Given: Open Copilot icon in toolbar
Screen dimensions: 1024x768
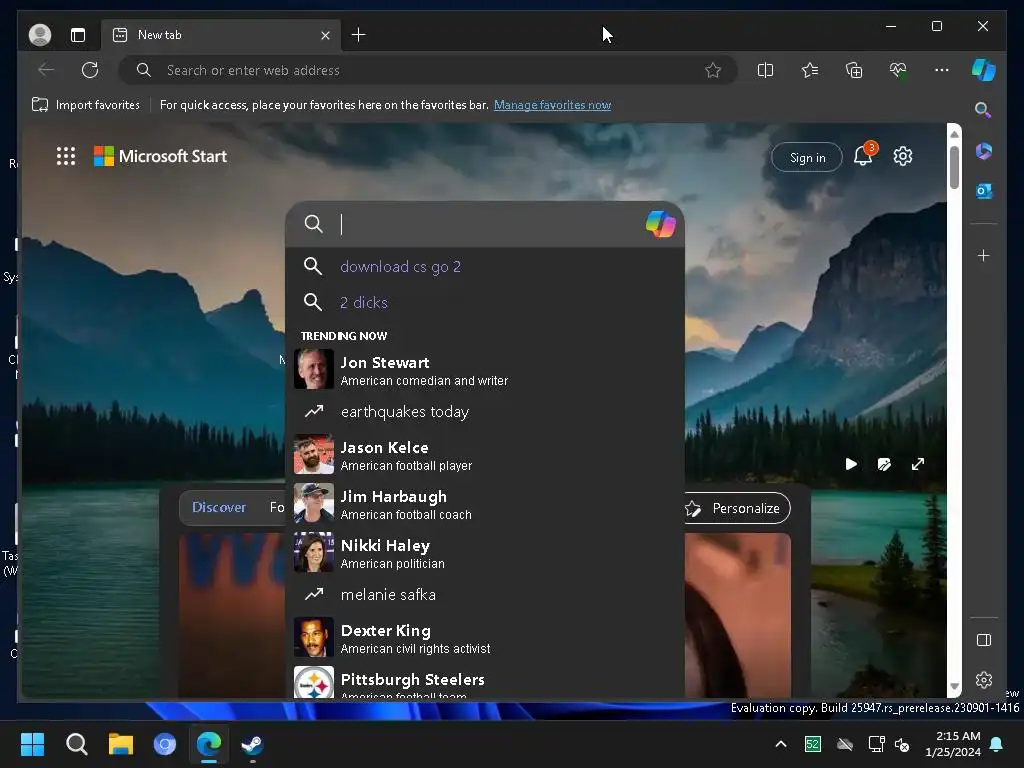Looking at the screenshot, I should [984, 70].
